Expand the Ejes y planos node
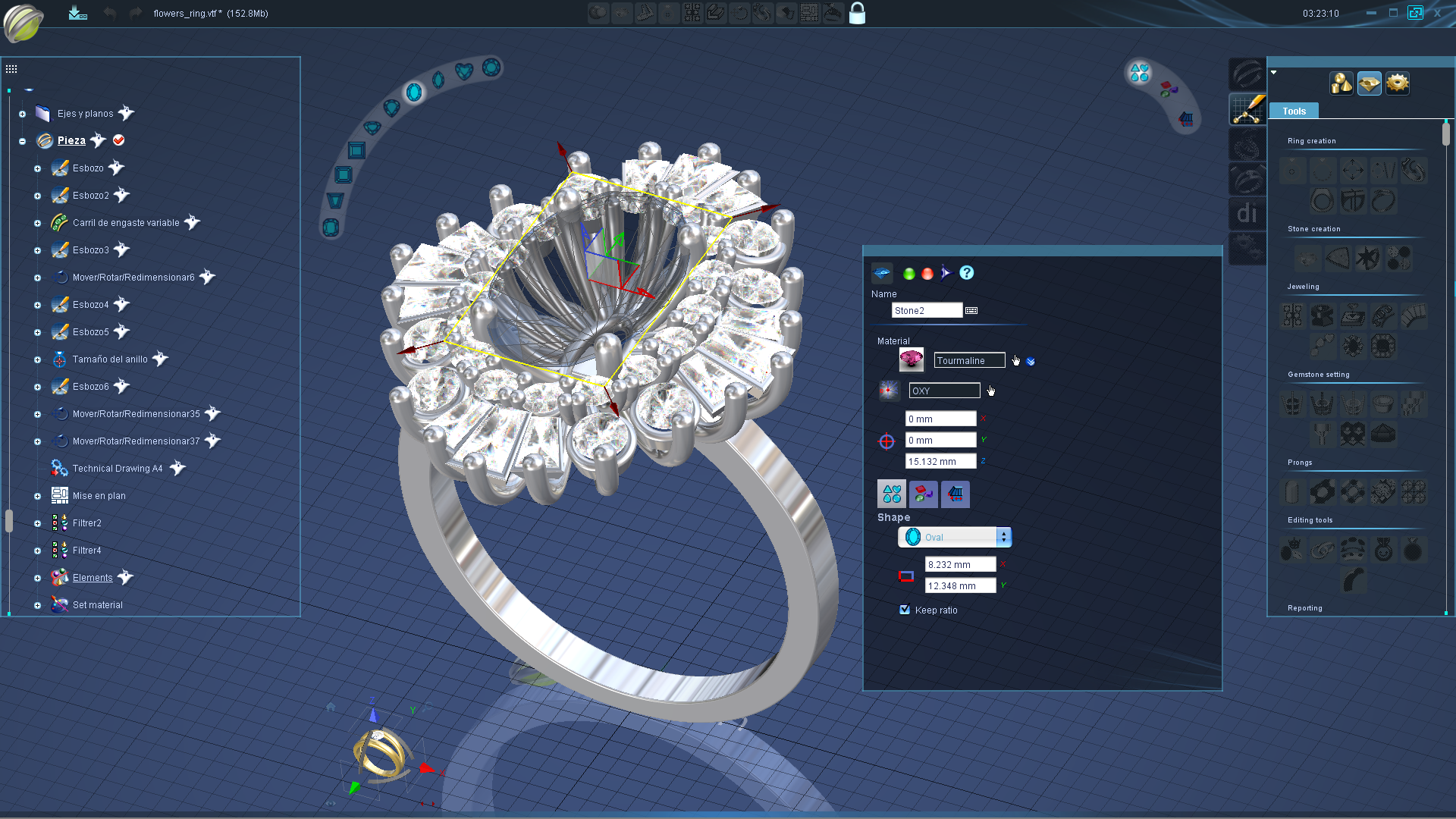Screen dimensions: 1456x819 (x=23, y=114)
